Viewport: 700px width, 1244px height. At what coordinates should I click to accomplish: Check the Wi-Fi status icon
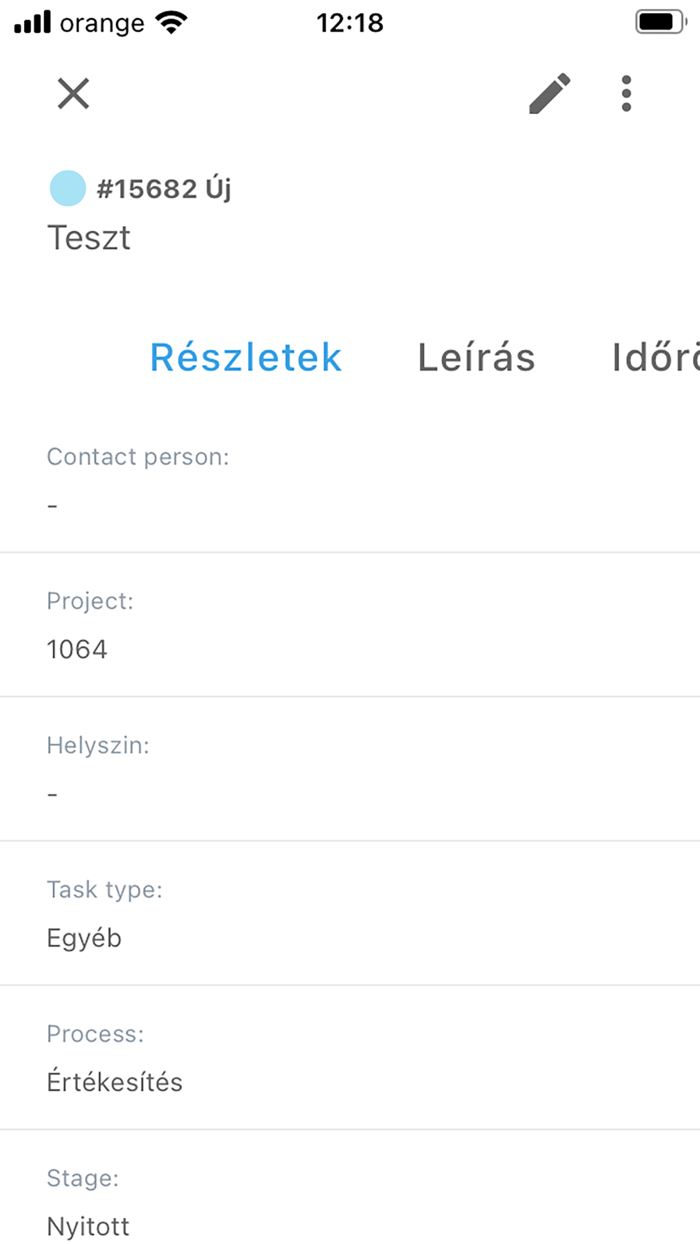point(173,23)
